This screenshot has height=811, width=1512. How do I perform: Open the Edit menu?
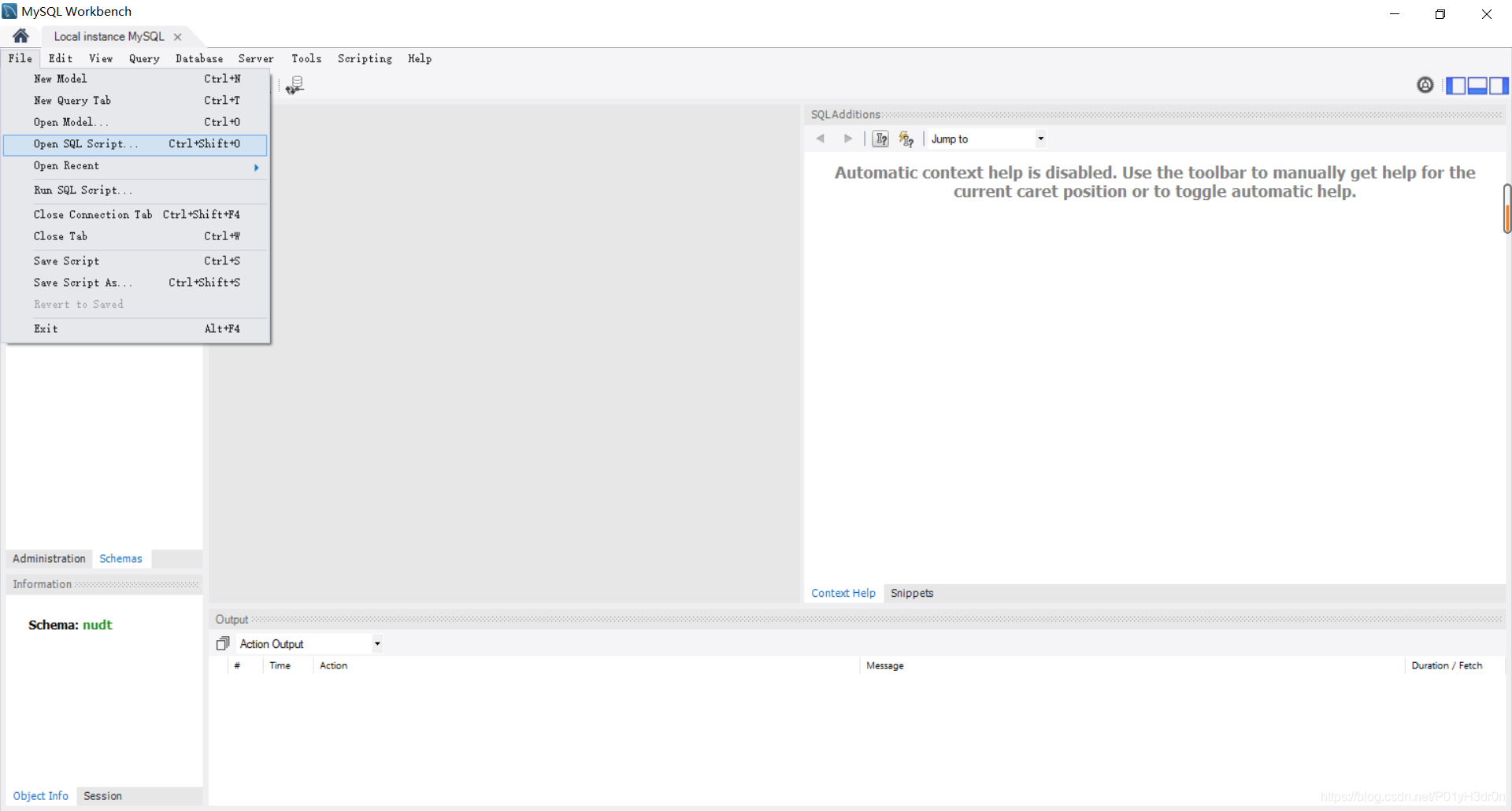[61, 58]
